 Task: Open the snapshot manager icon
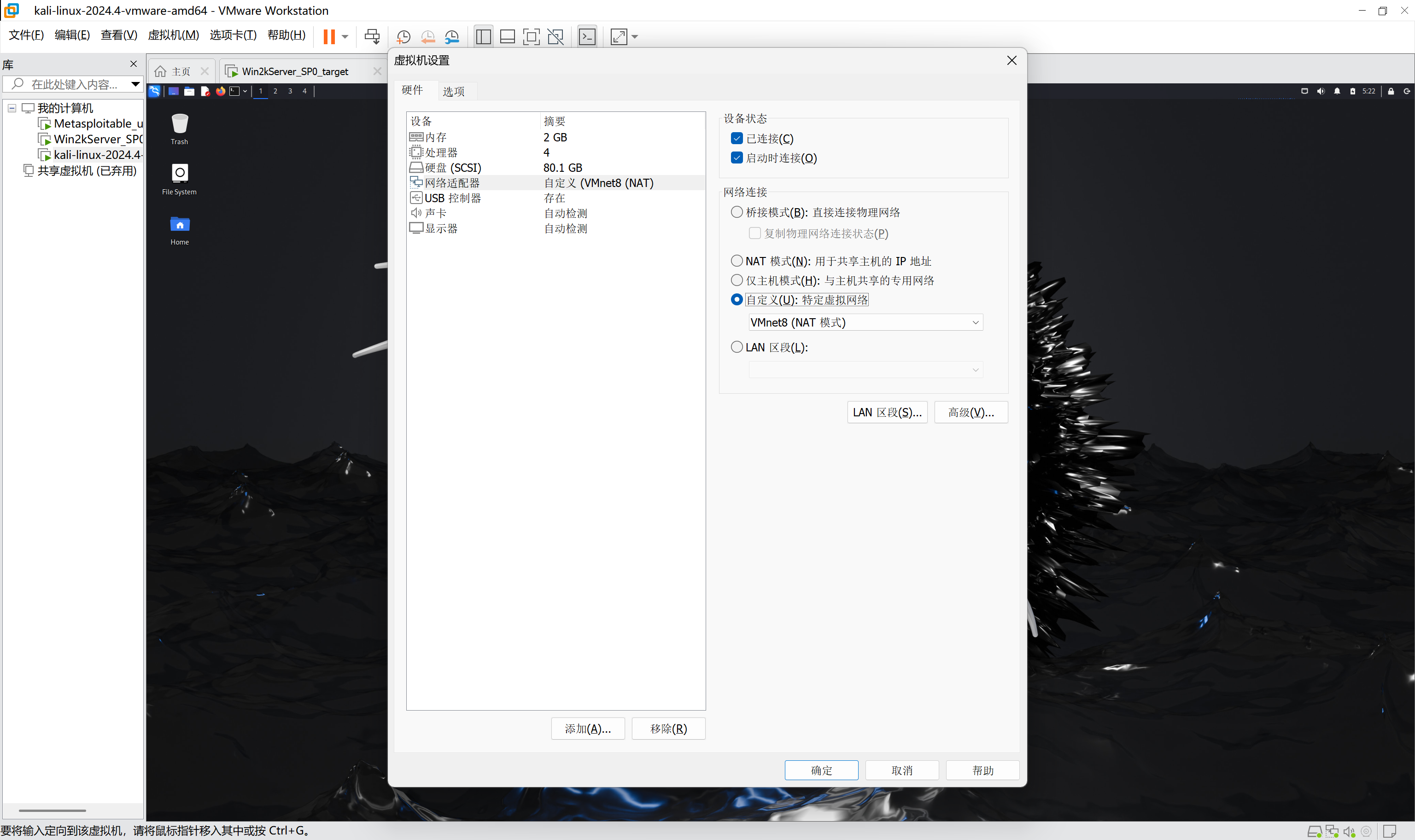coord(452,37)
